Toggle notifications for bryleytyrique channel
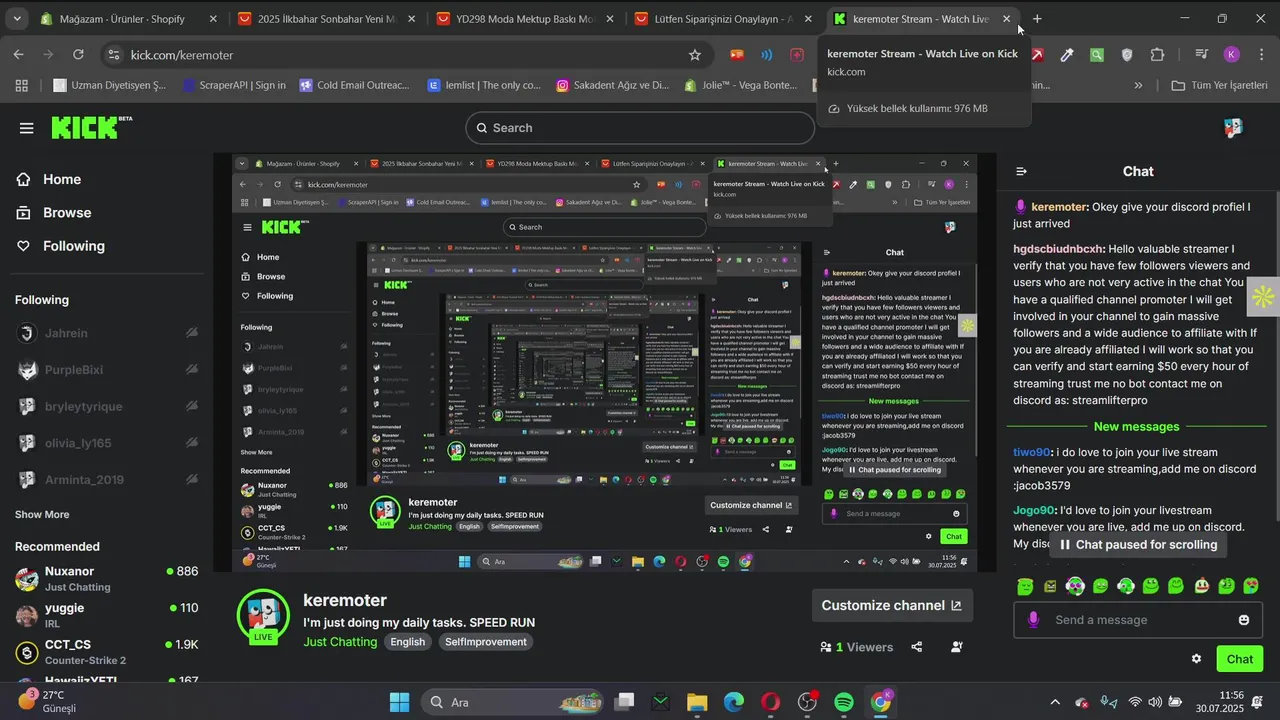The image size is (1280, 720). [x=191, y=406]
